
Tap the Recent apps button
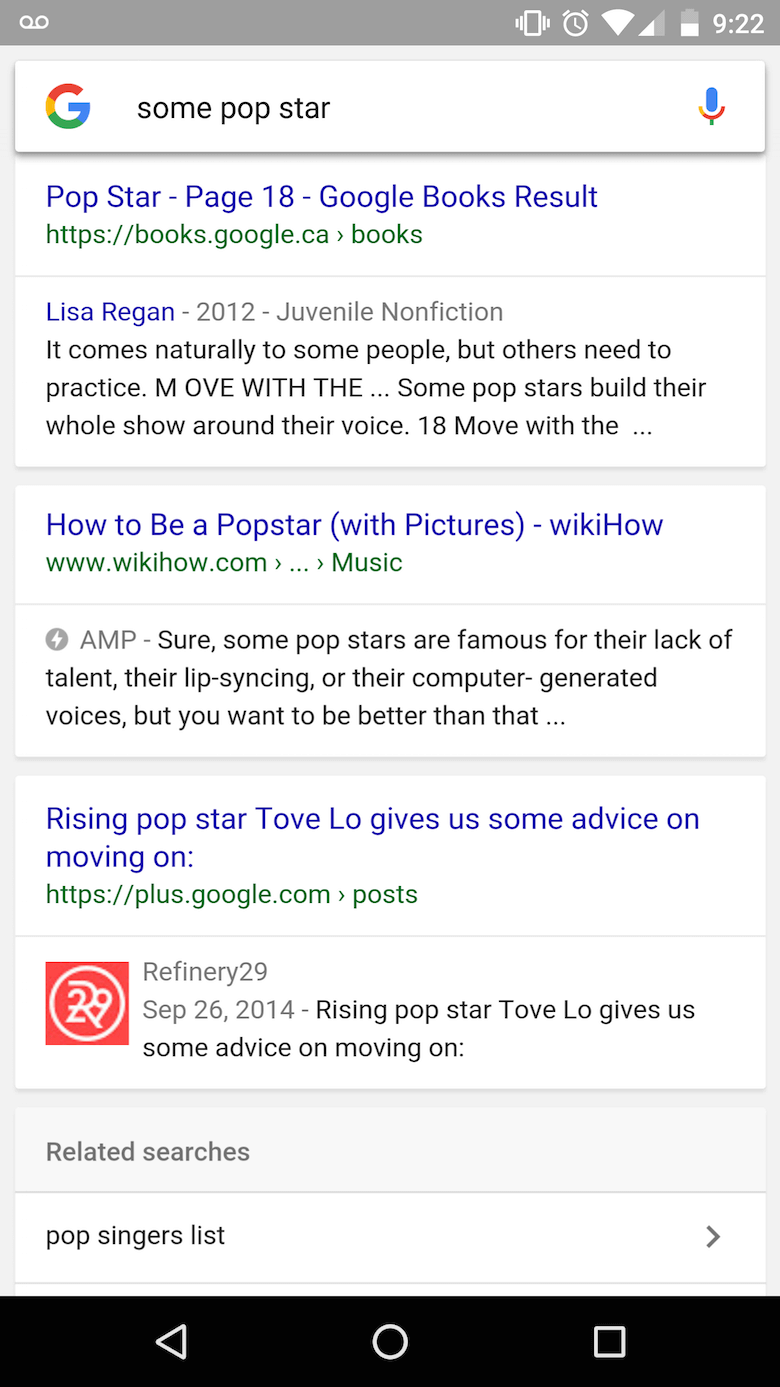(x=608, y=1342)
